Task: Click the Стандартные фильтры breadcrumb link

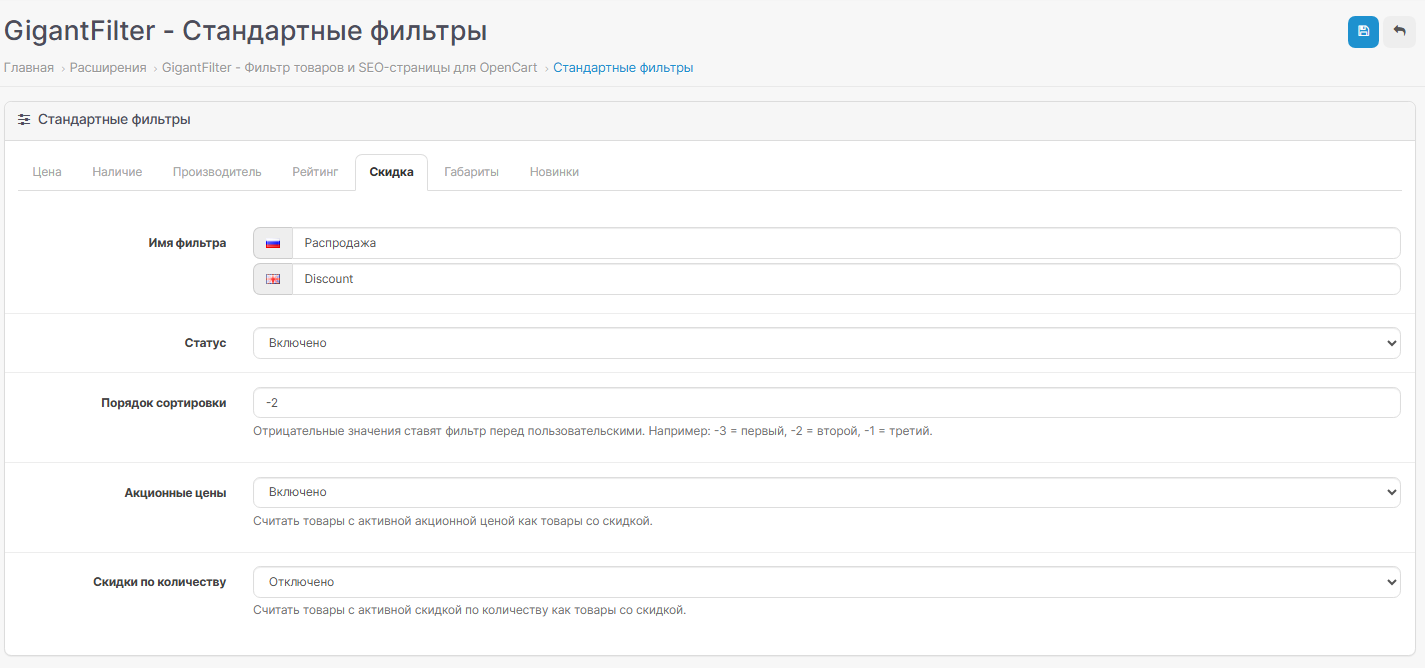Action: tap(623, 68)
